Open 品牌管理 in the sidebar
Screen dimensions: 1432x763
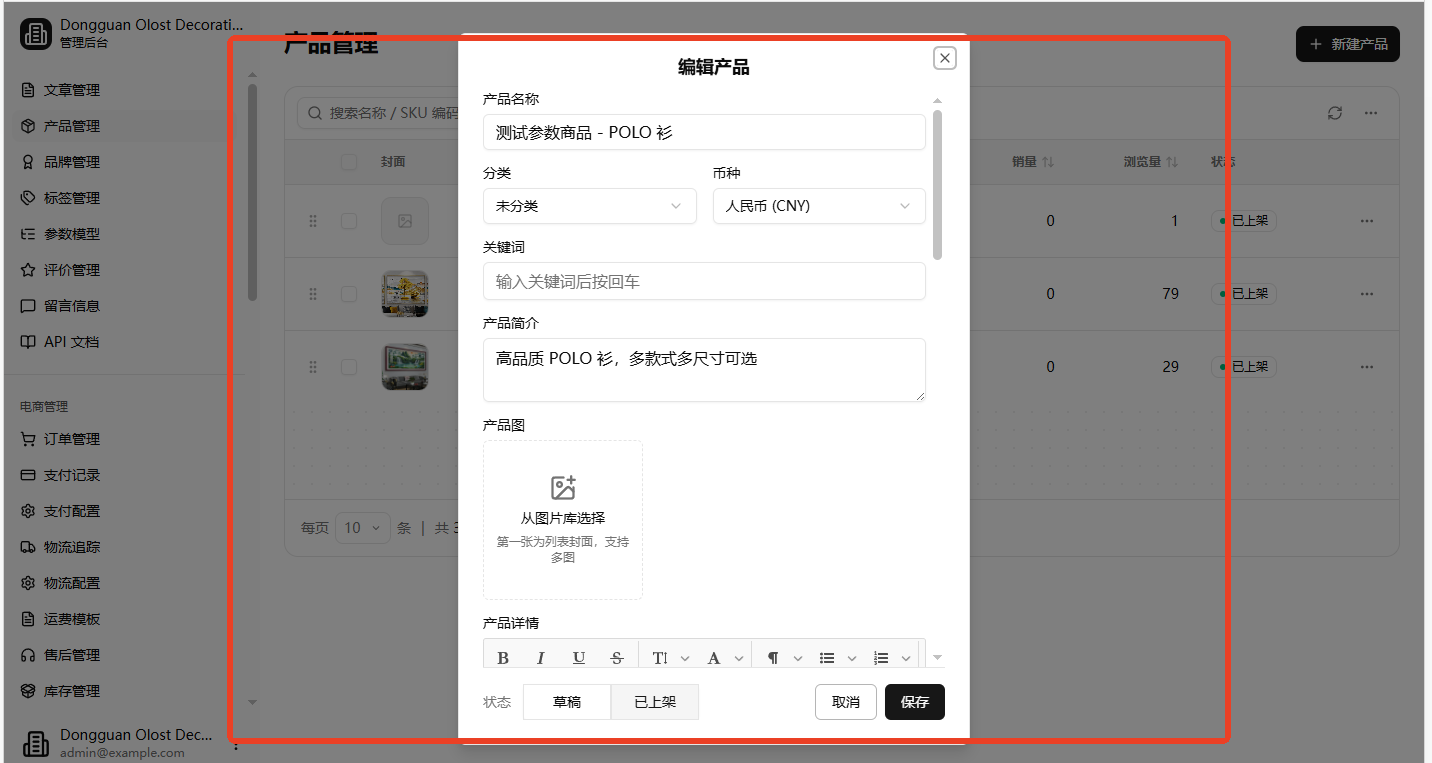click(x=72, y=162)
